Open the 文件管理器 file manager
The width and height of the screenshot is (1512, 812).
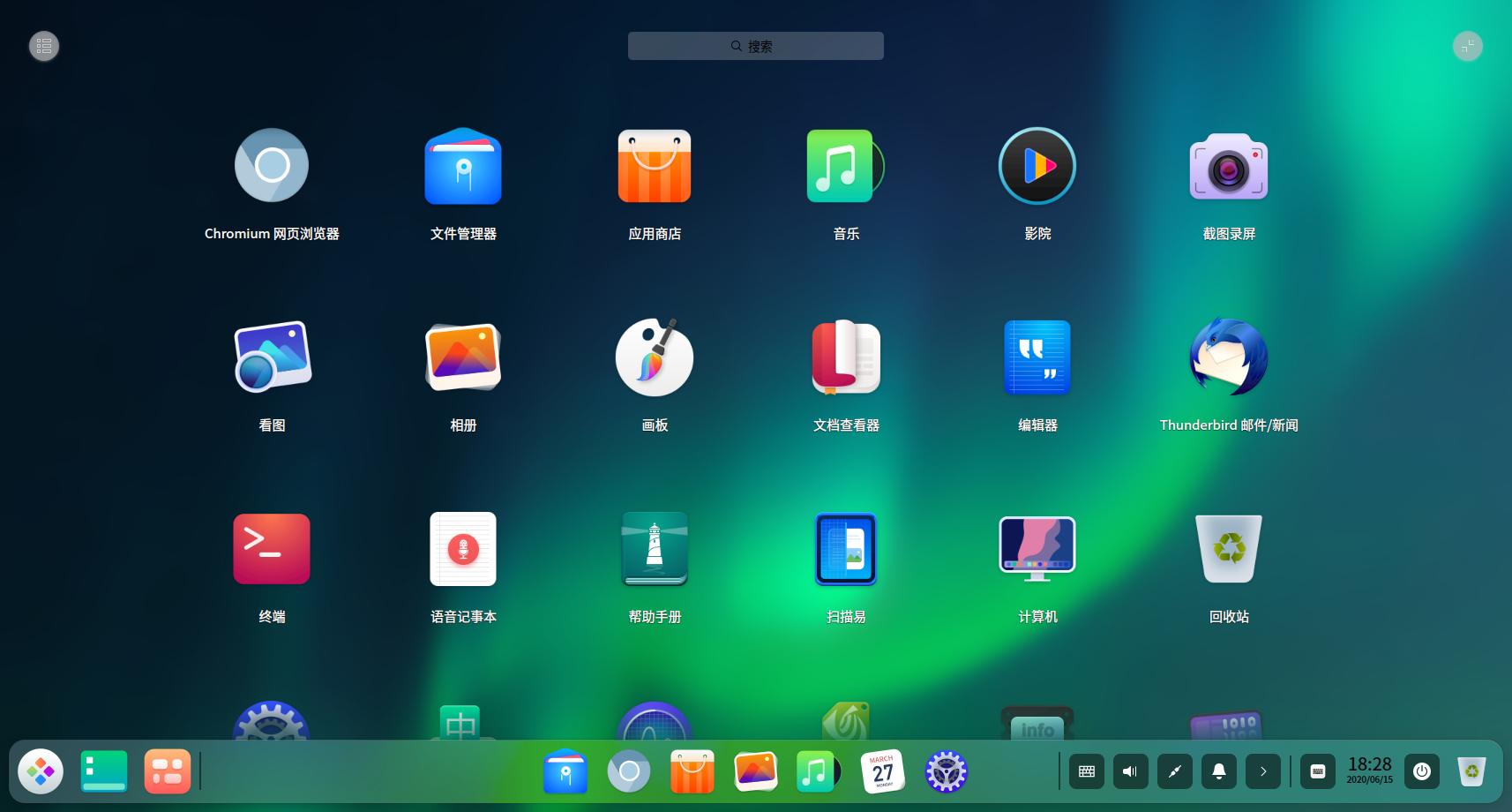462,166
